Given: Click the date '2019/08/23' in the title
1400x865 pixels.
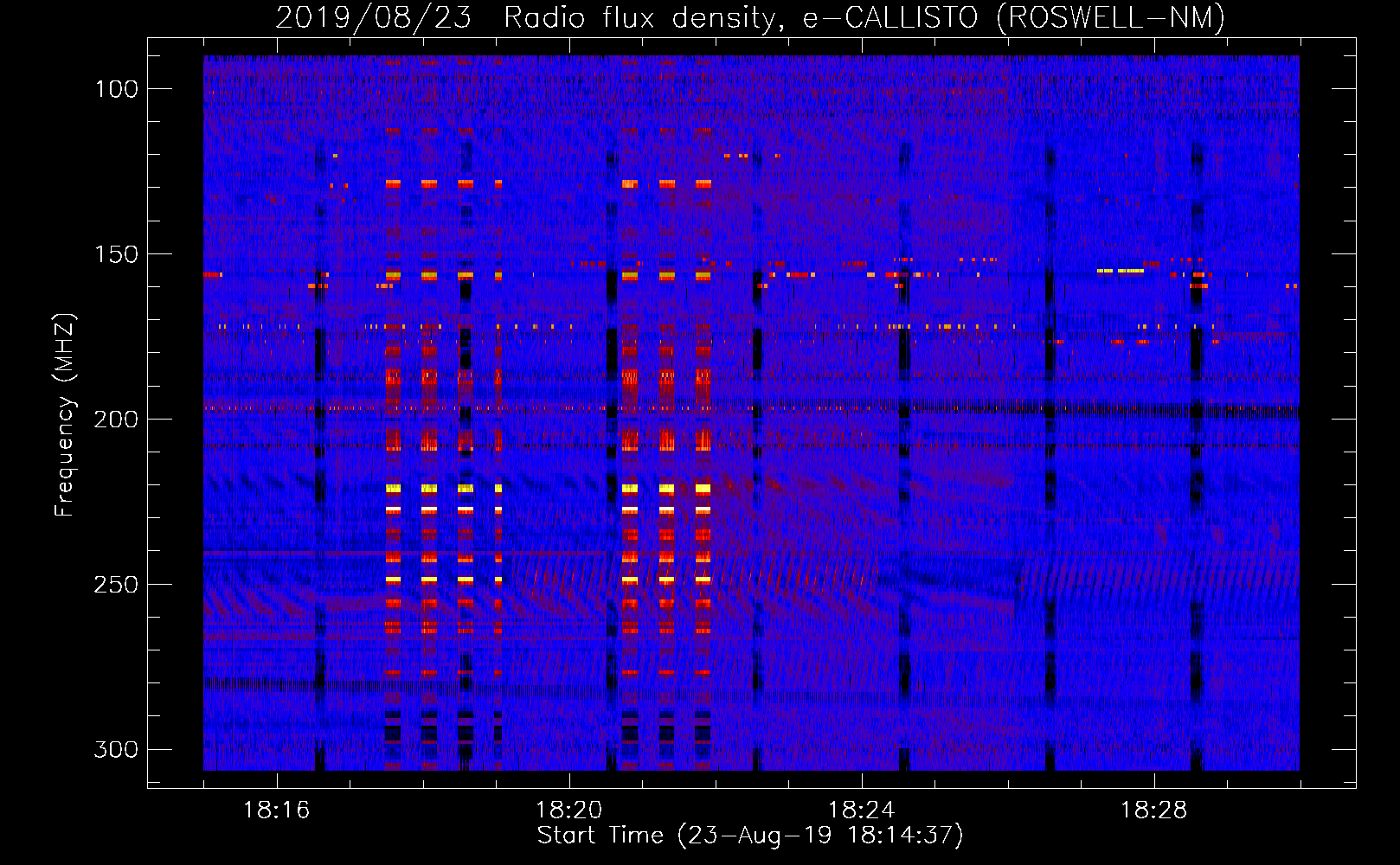Looking at the screenshot, I should pyautogui.click(x=373, y=17).
